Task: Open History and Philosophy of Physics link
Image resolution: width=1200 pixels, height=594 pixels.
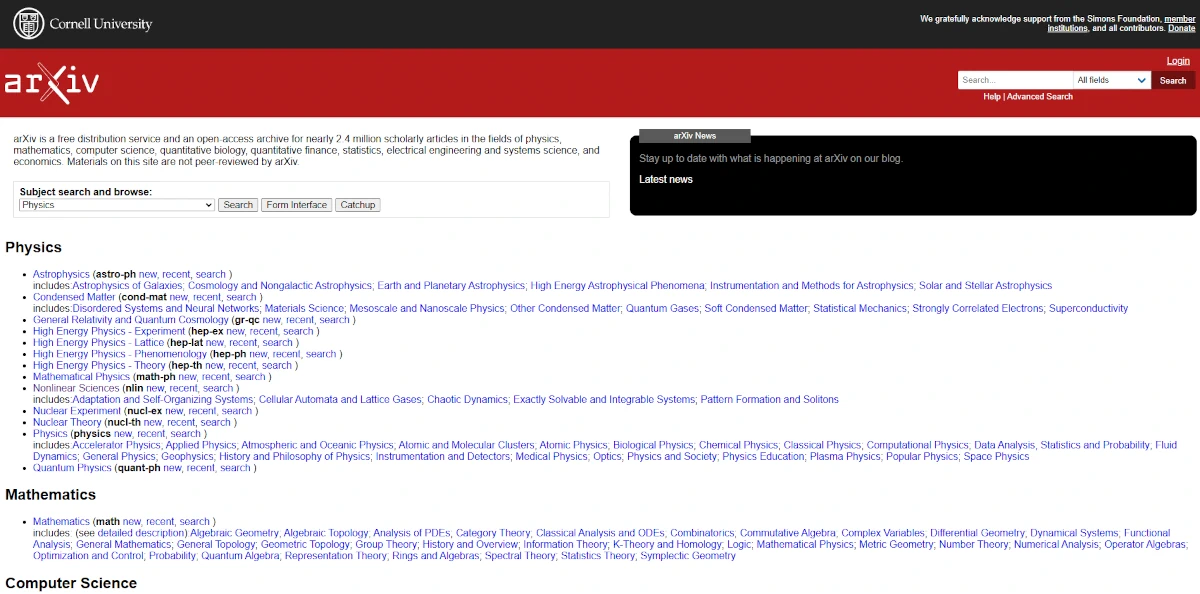Action: point(295,457)
